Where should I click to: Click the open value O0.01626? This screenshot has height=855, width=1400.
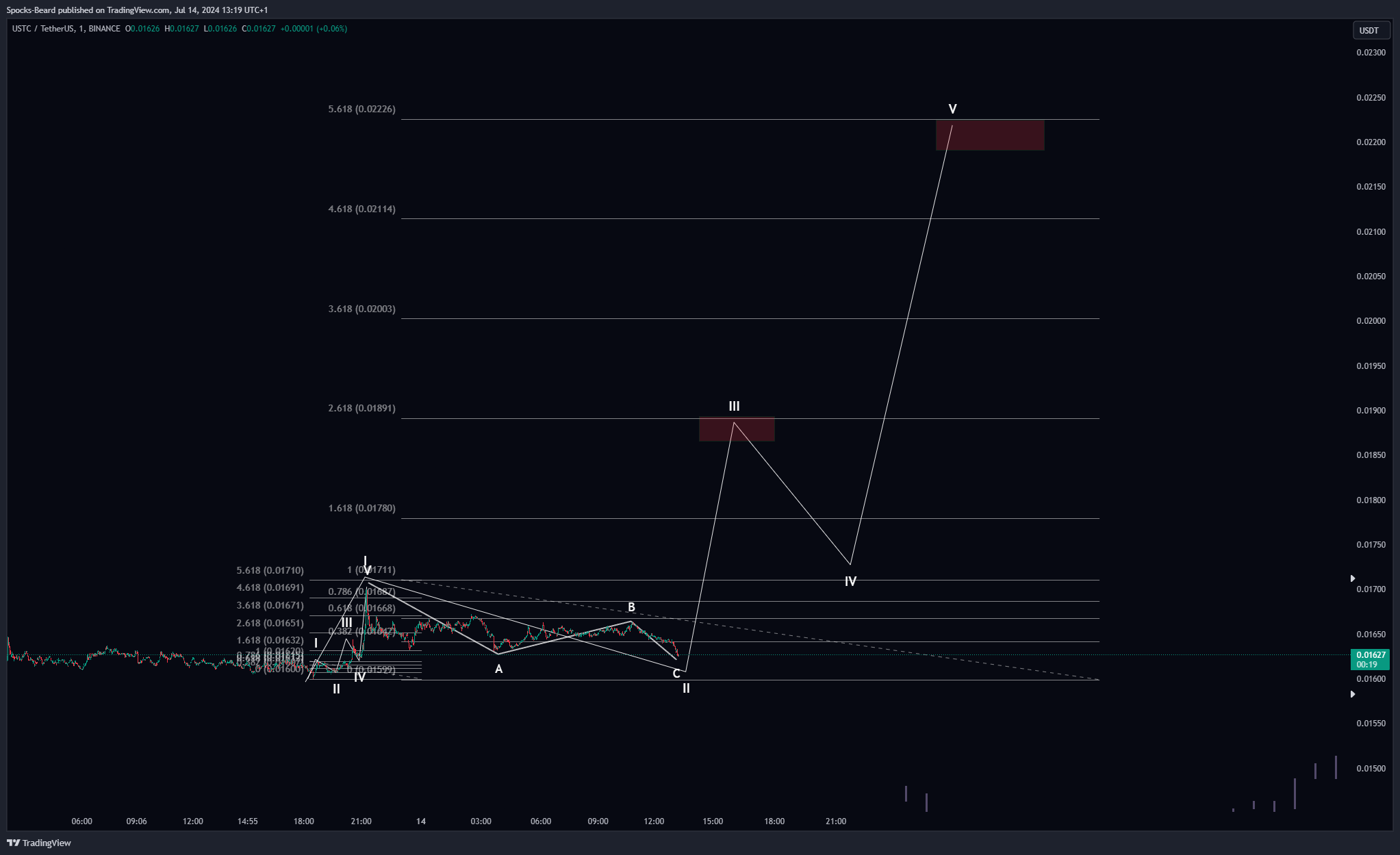tap(142, 29)
